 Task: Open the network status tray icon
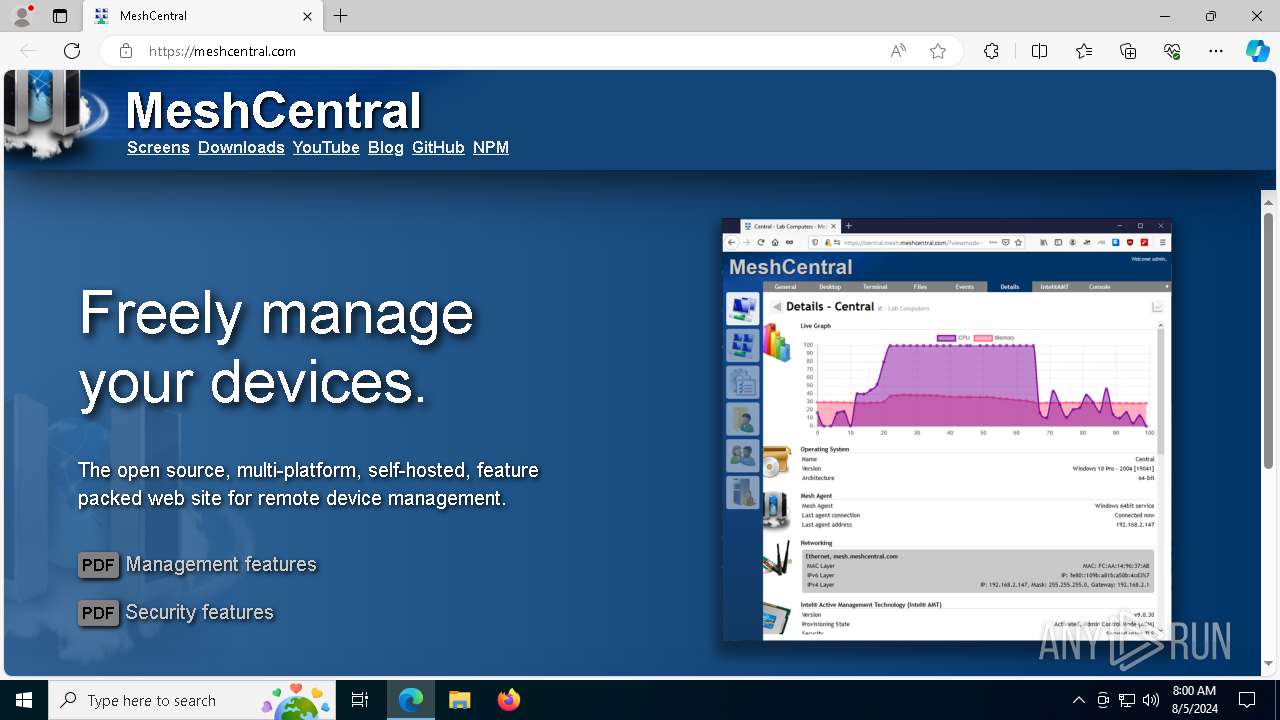1127,700
